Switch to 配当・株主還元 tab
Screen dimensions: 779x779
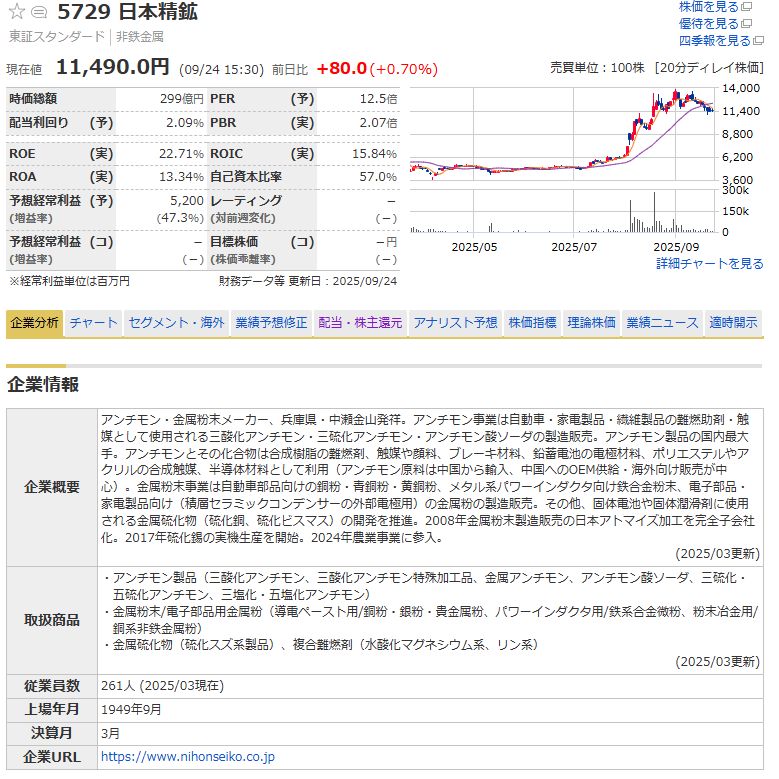pos(360,323)
